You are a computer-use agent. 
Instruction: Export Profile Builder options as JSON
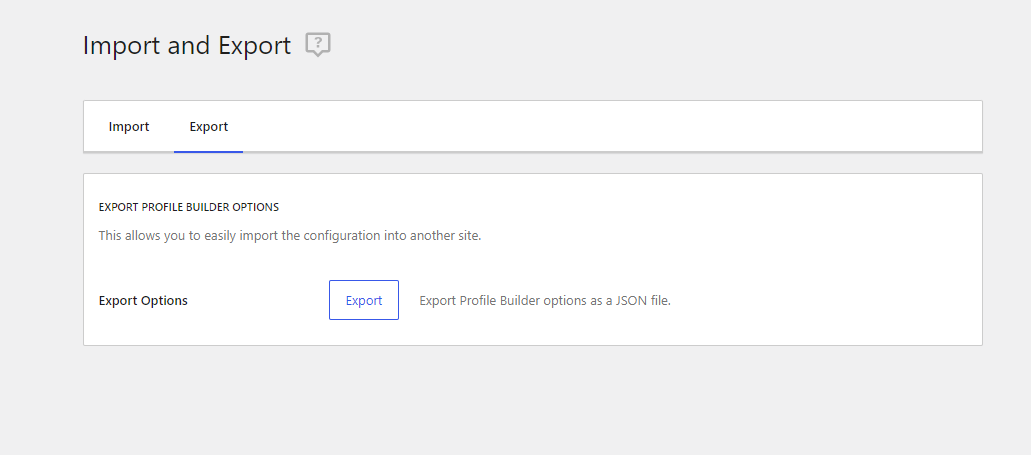364,300
